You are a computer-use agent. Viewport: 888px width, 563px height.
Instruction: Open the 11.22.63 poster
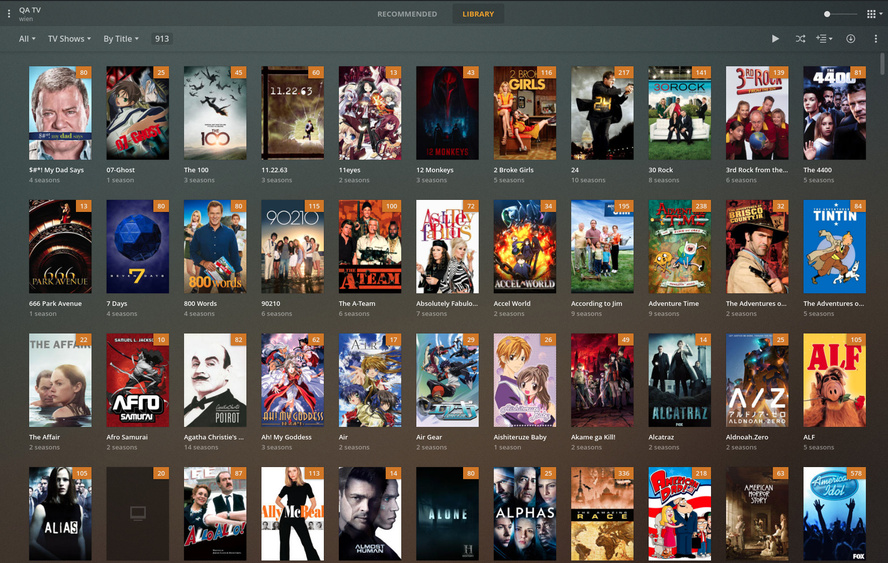coord(292,113)
